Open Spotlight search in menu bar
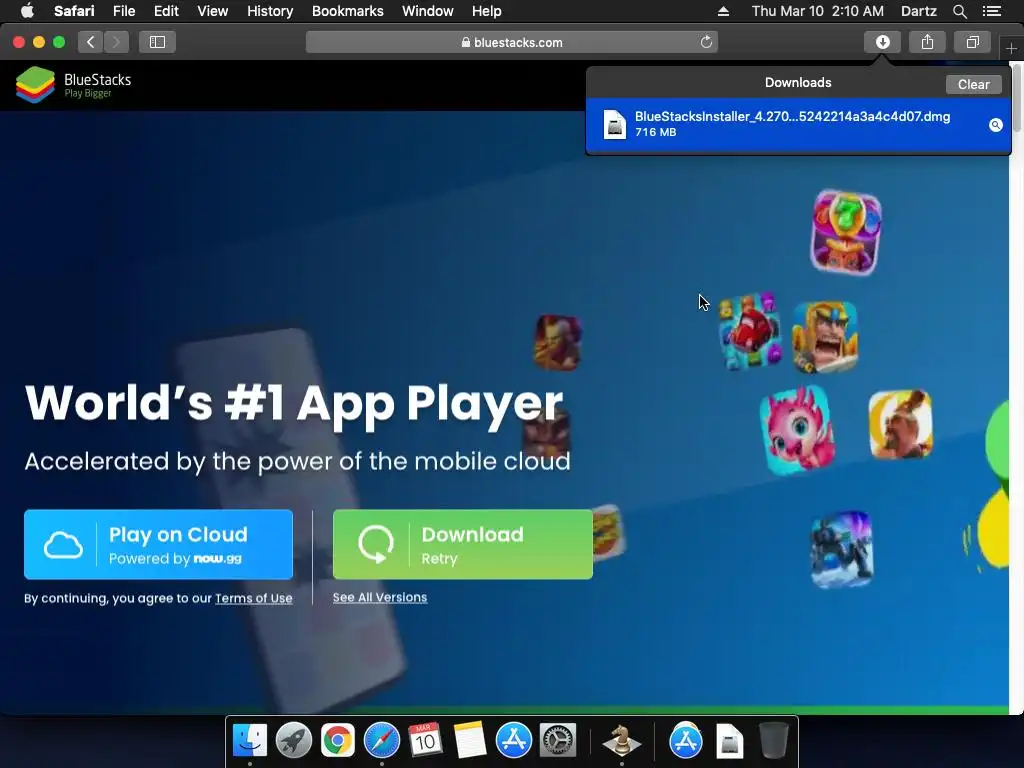1024x768 pixels. (x=959, y=11)
